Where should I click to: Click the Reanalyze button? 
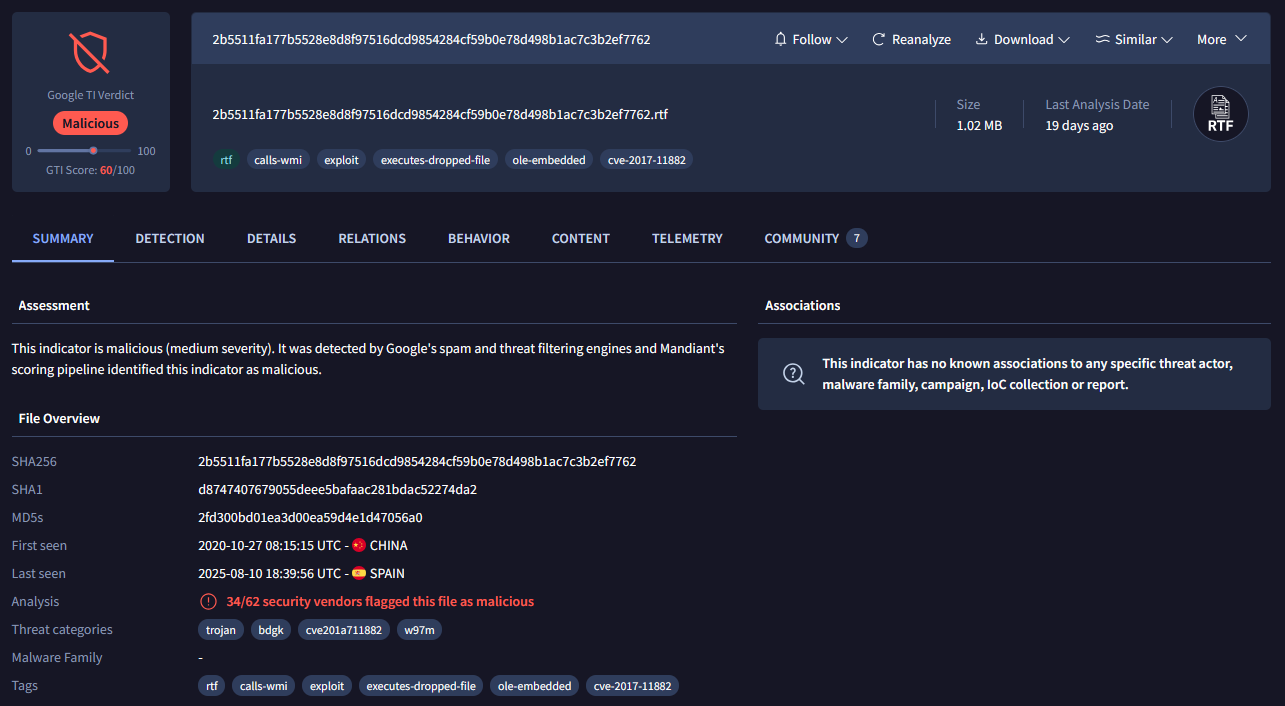[911, 39]
